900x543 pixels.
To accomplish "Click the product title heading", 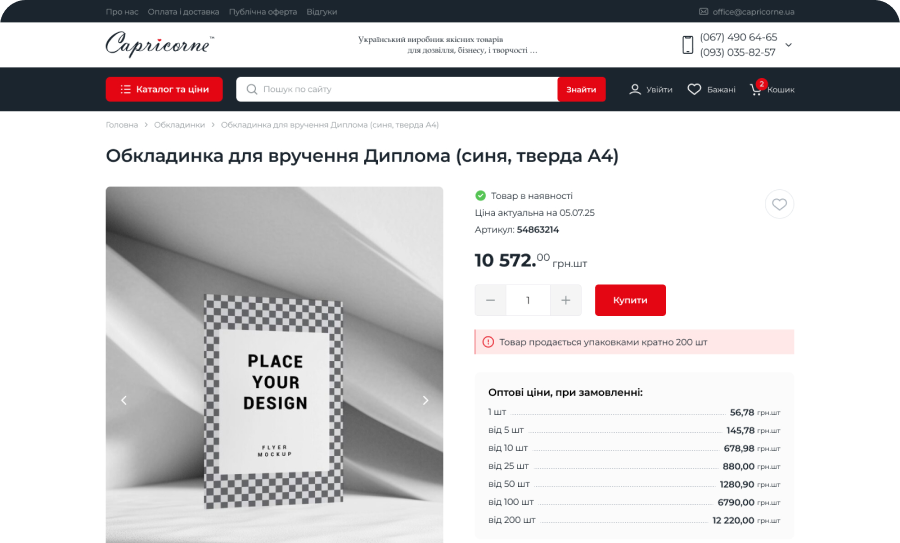I will (x=362, y=156).
